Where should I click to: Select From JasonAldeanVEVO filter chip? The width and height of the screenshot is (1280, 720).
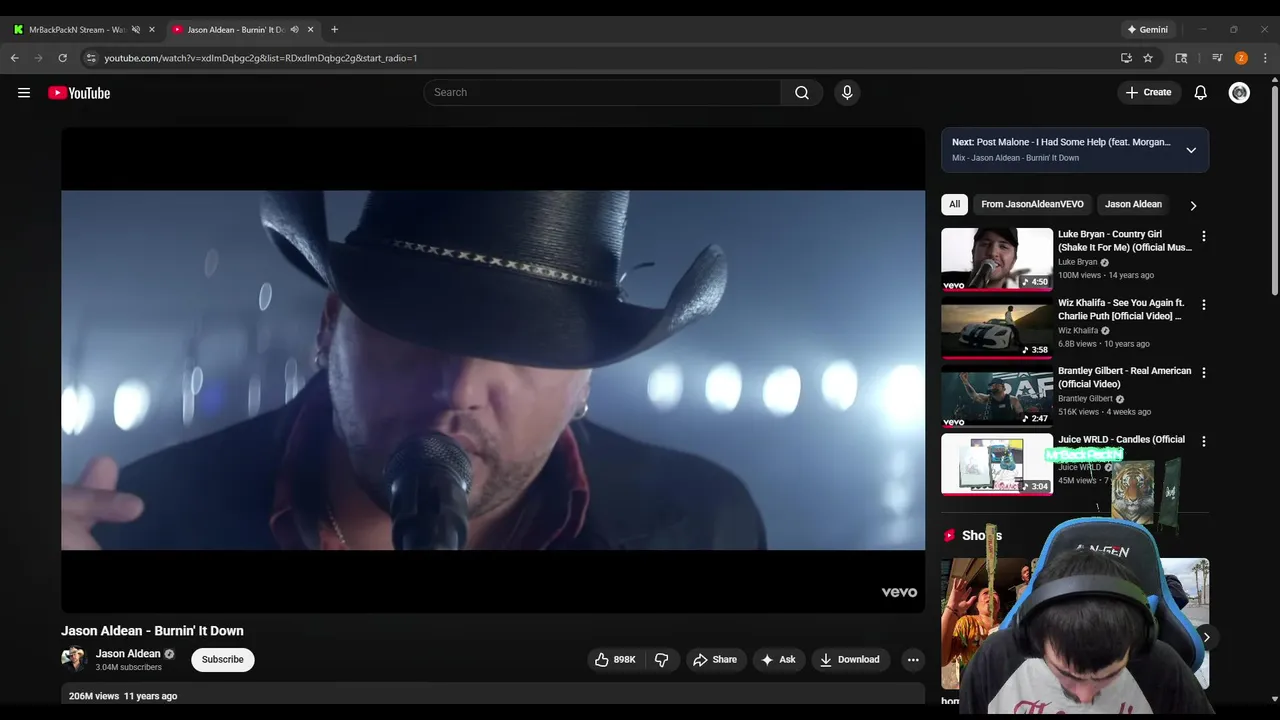(1032, 204)
